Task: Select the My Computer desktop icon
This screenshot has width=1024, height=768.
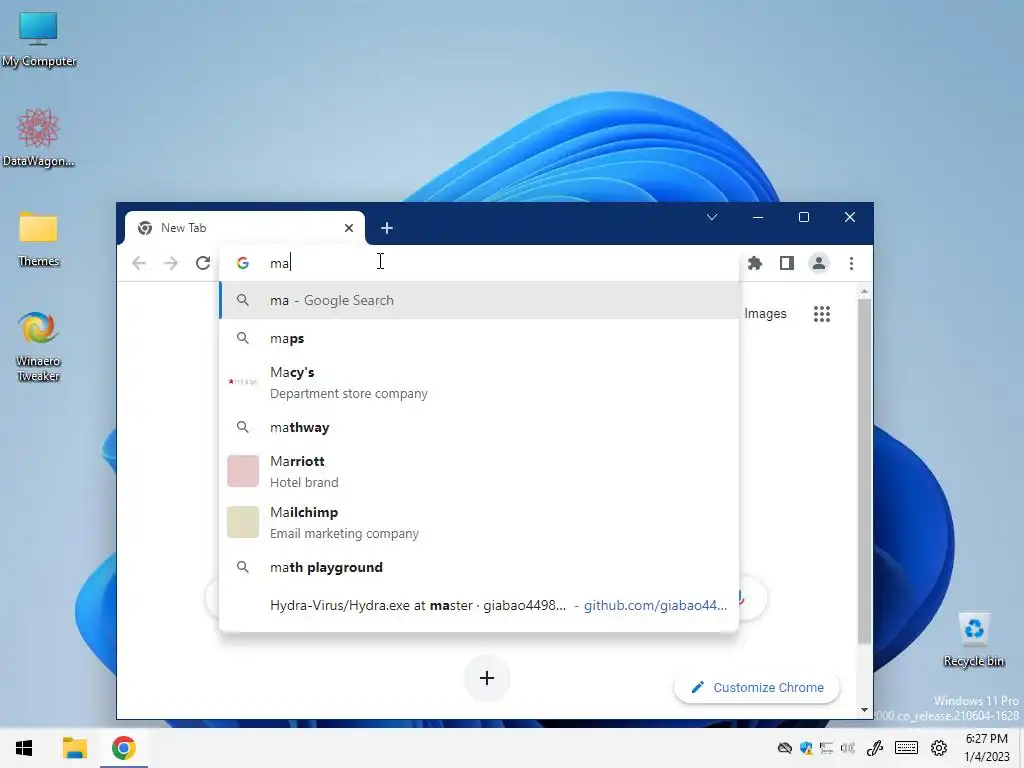Action: coord(38,40)
